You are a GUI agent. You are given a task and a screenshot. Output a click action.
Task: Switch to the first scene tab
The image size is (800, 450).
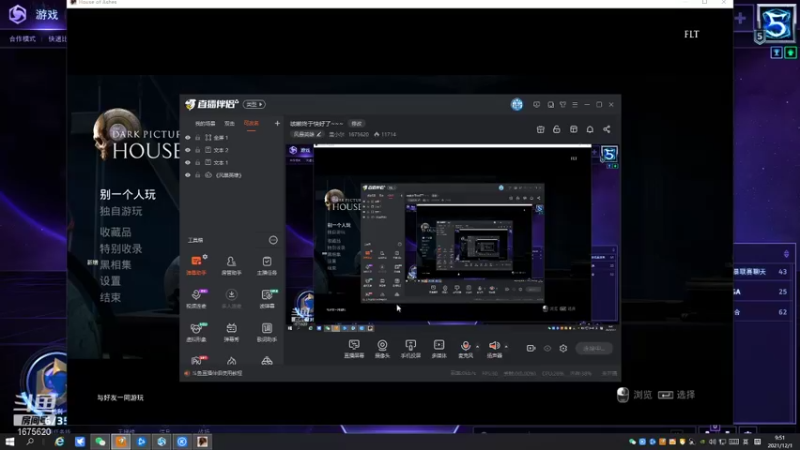click(x=205, y=123)
